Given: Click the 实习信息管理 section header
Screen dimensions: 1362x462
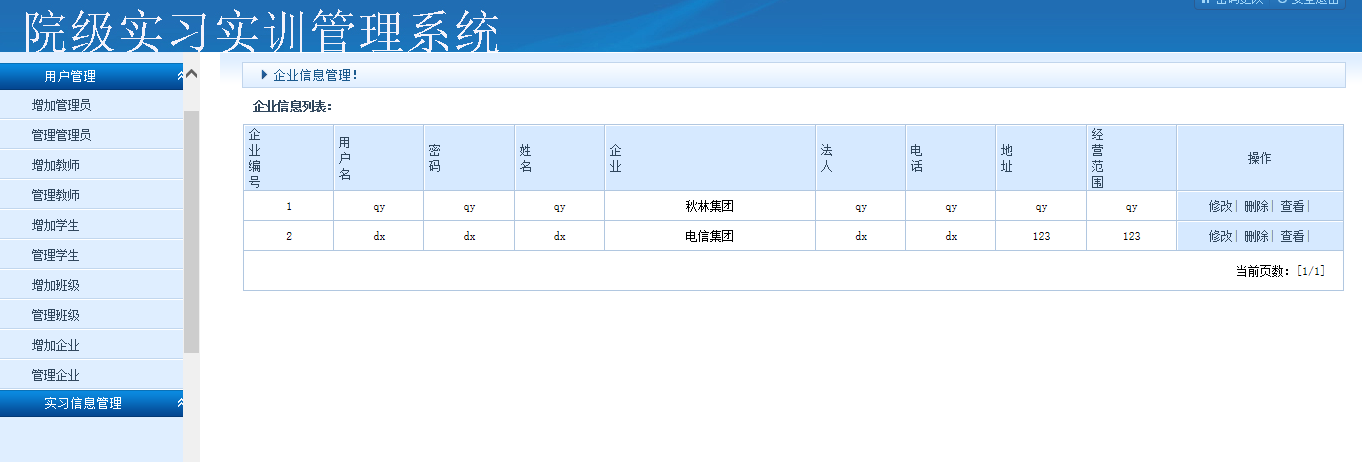Looking at the screenshot, I should (92, 403).
